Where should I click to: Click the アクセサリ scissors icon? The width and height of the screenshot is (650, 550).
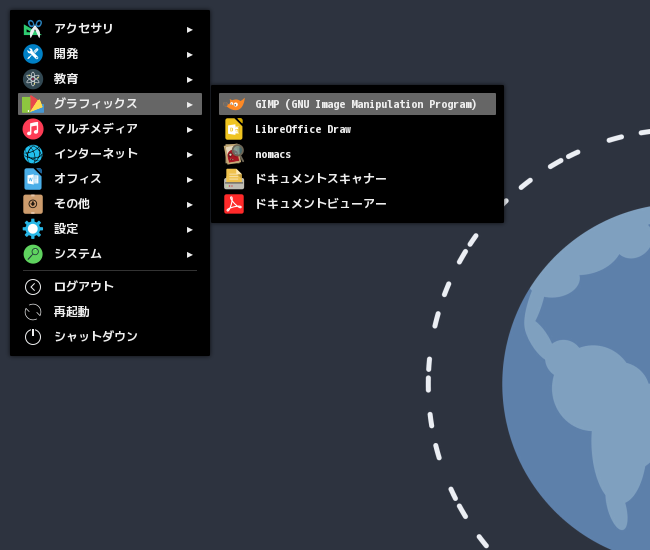tap(33, 29)
